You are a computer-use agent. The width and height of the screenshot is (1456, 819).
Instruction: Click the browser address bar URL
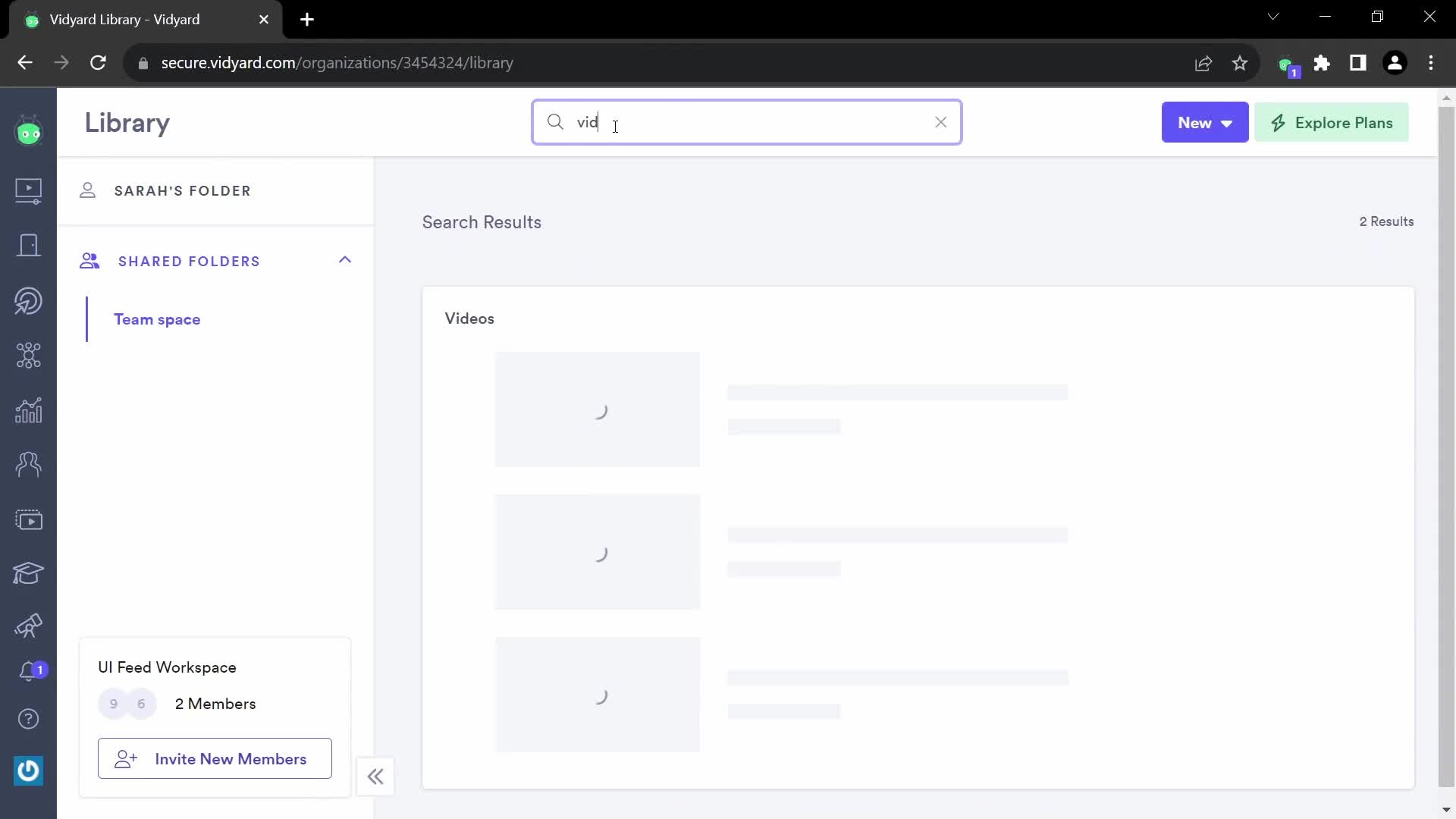coord(337,63)
